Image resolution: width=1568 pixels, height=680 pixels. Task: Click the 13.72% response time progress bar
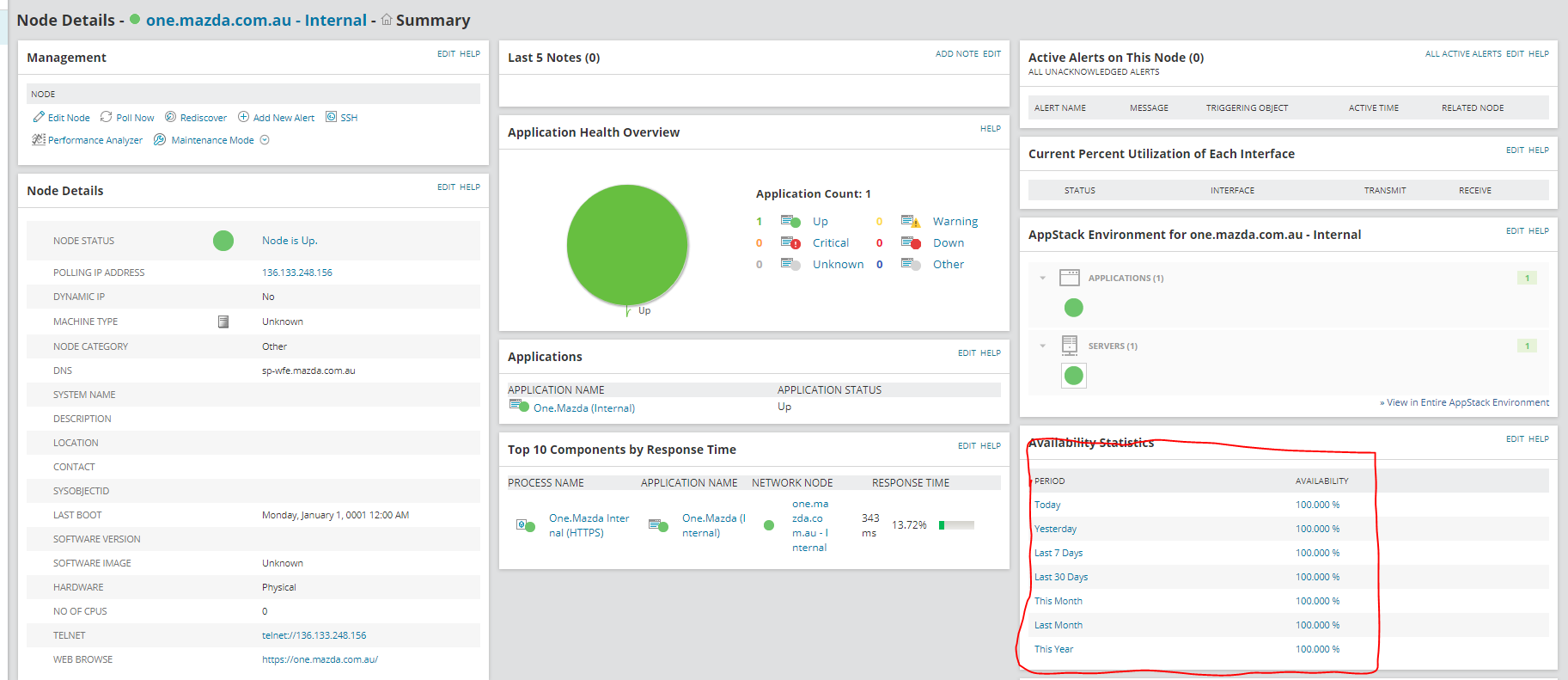tap(956, 525)
